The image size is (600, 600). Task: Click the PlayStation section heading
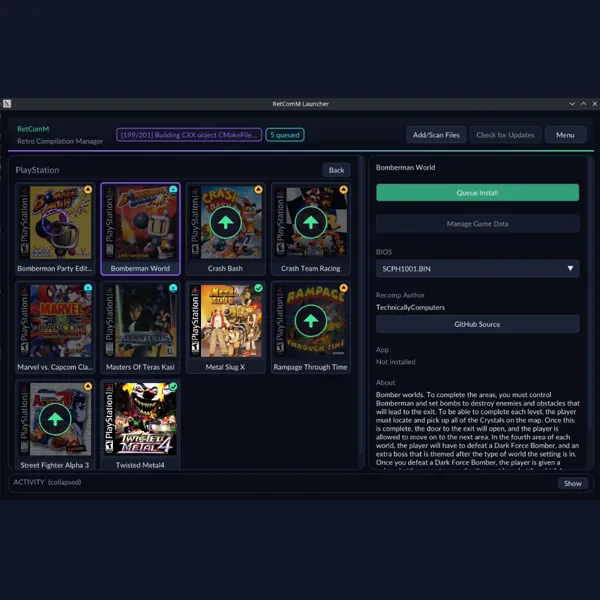(x=37, y=170)
